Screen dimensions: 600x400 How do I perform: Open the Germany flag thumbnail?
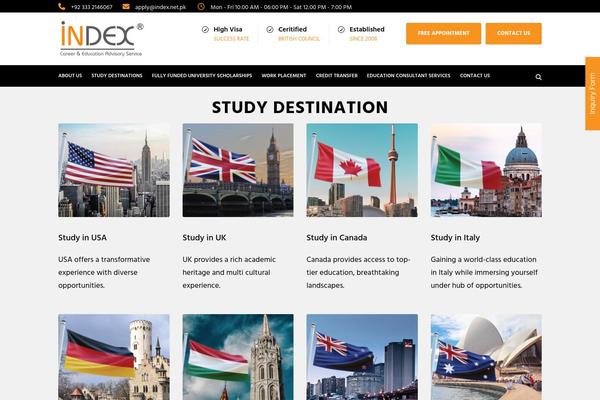coord(114,357)
